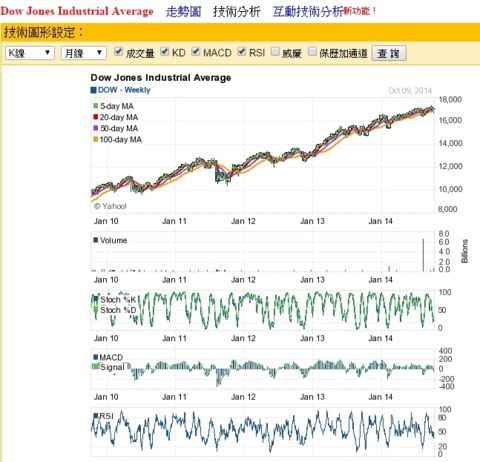480x462 pixels.
Task: Toggle the 成交量 checkbox
Action: (x=118, y=52)
